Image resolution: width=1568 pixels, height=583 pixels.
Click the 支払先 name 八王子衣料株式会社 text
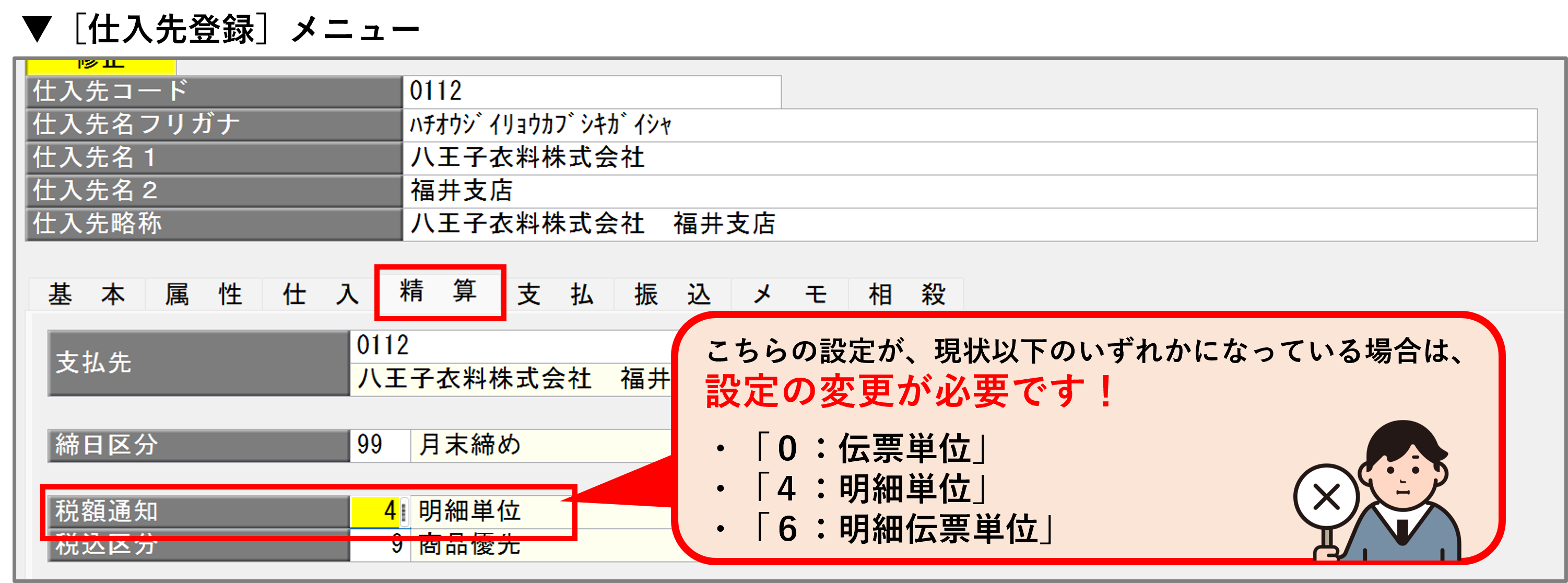tap(475, 380)
